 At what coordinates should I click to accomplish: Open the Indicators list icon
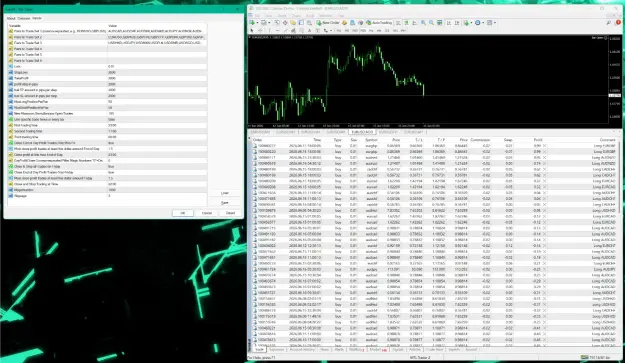coord(466,23)
